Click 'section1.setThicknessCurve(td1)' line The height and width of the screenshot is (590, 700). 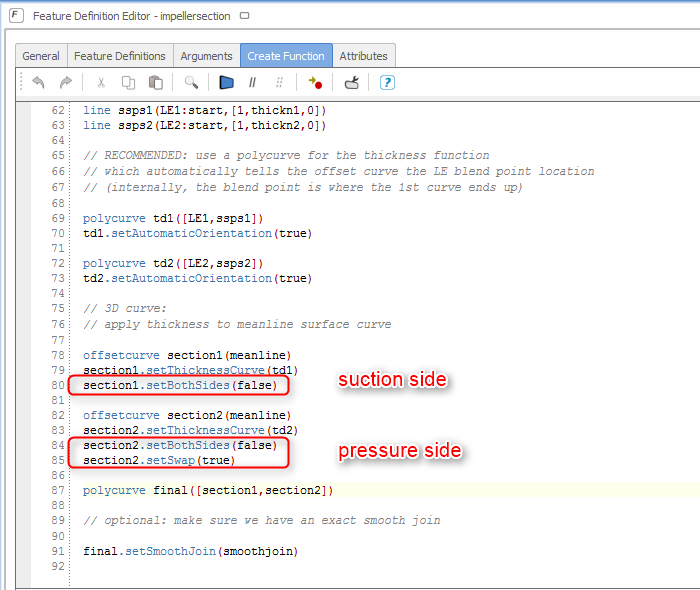pyautogui.click(x=191, y=370)
